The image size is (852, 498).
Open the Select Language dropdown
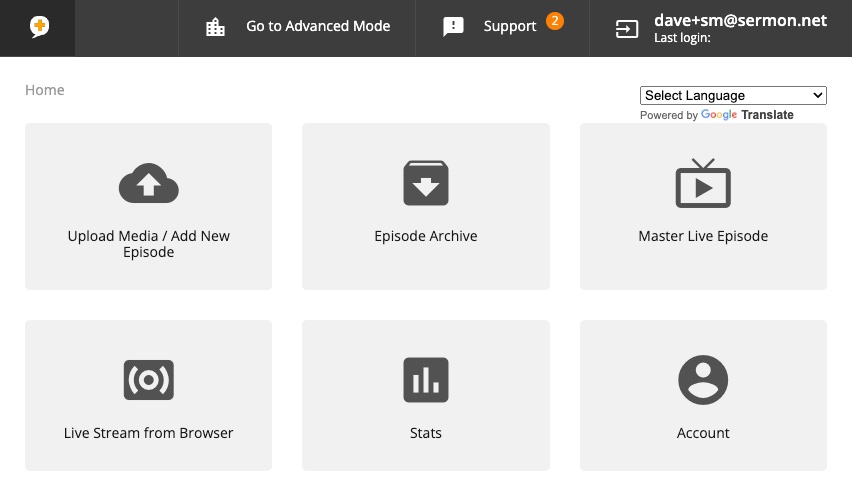coord(733,96)
